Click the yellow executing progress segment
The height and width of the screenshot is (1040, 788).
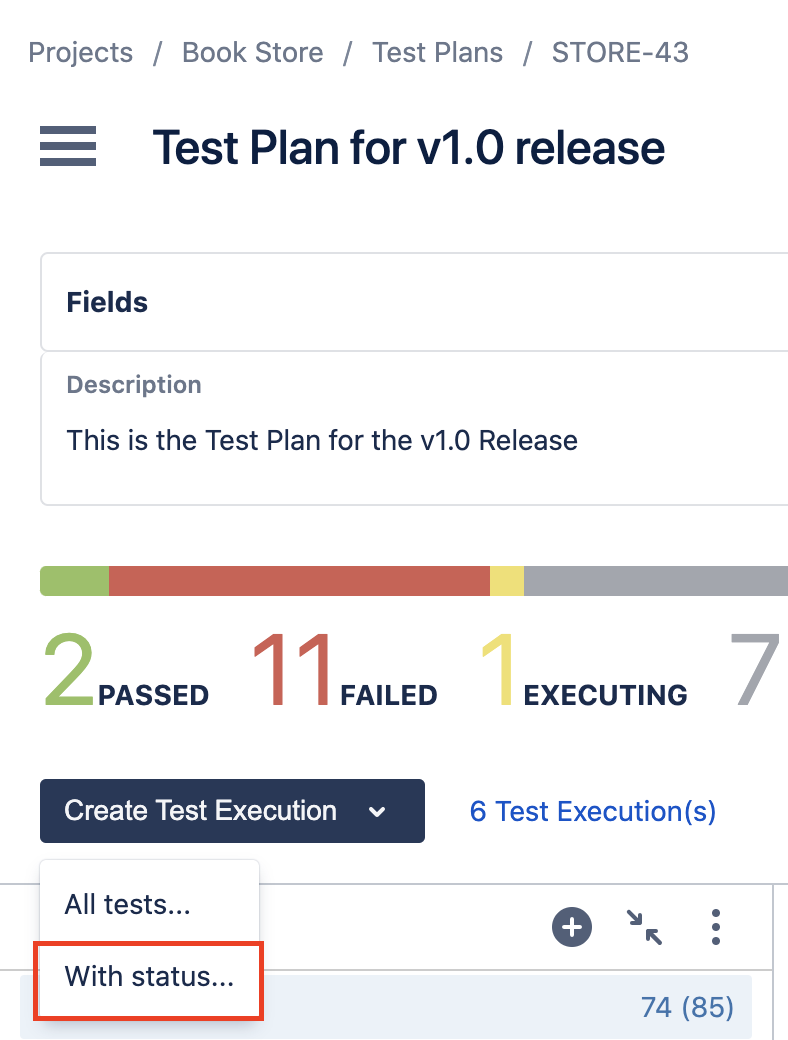[x=507, y=581]
